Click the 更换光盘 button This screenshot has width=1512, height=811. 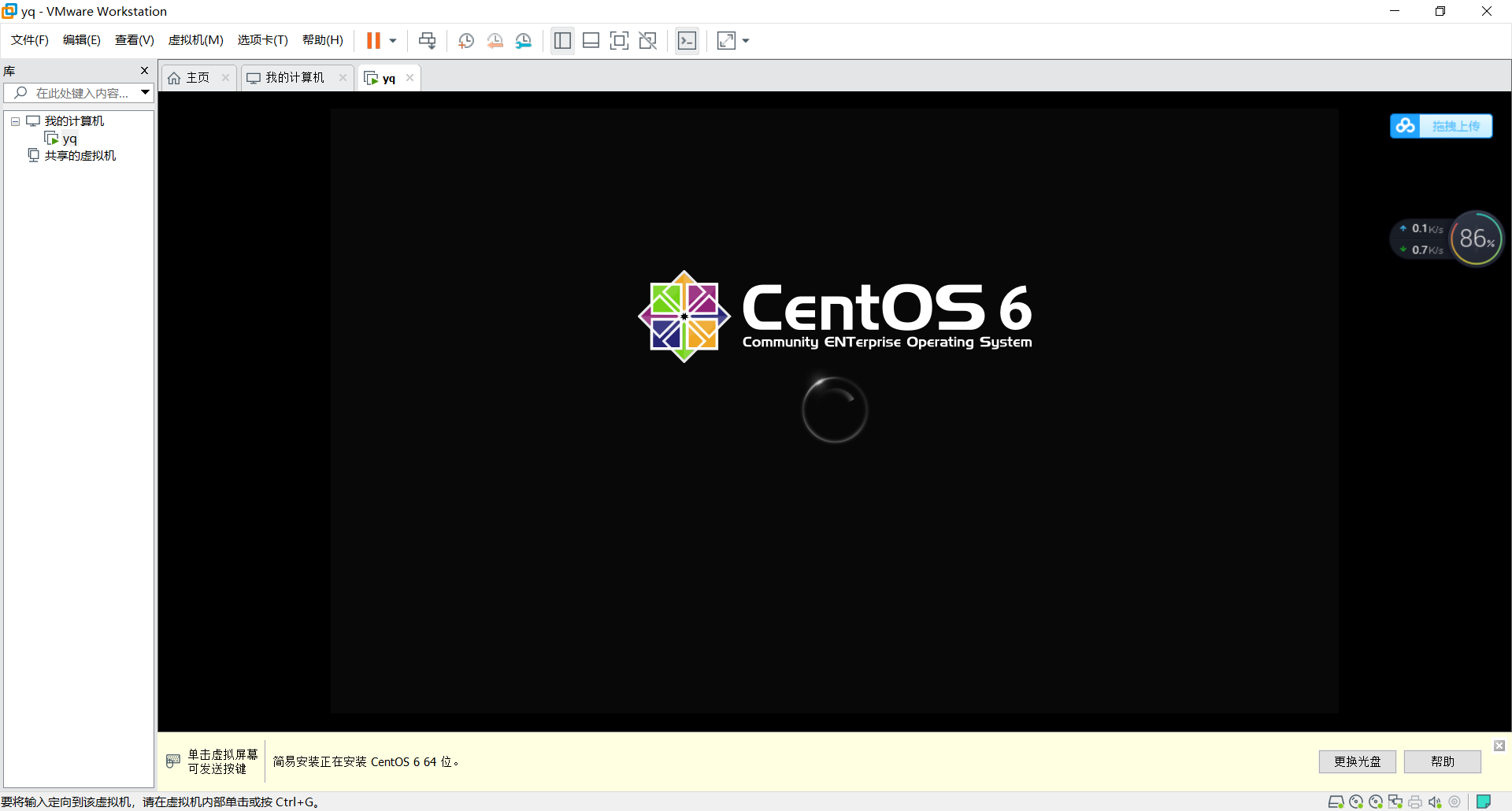coord(1358,761)
